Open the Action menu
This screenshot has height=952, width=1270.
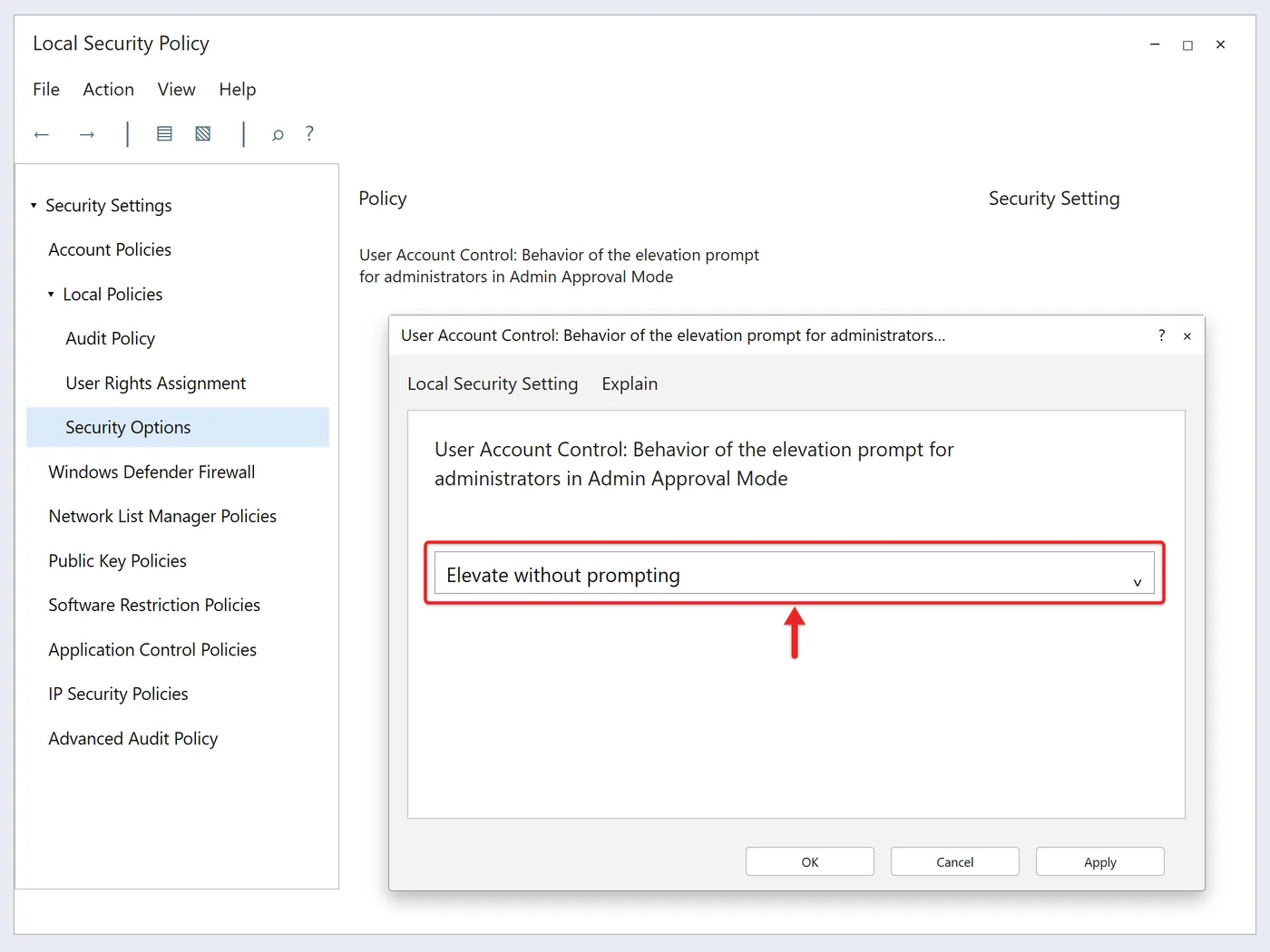(109, 90)
